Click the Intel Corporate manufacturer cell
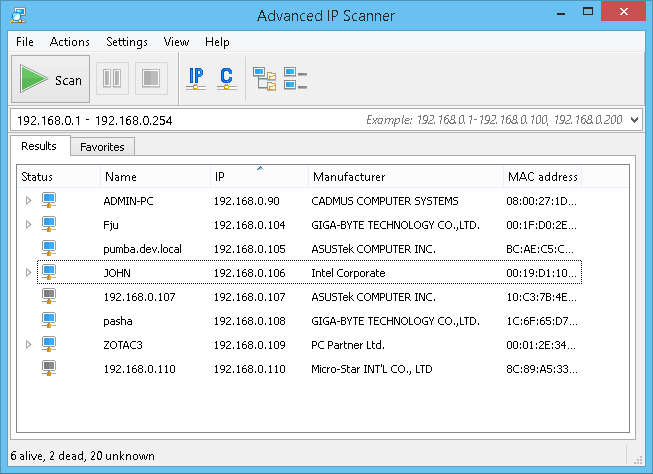The image size is (653, 474). point(348,273)
